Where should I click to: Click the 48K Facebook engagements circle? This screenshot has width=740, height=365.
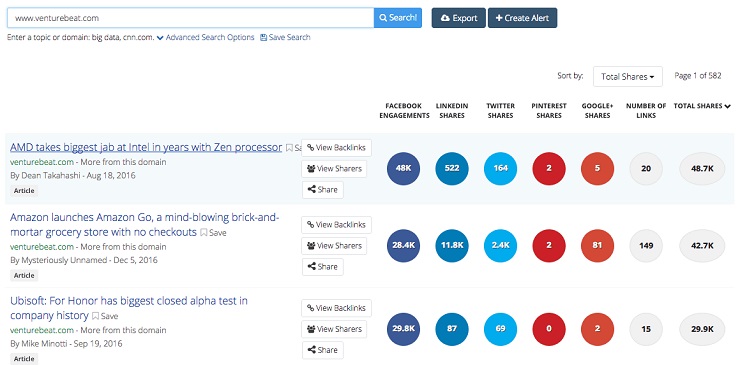(403, 169)
